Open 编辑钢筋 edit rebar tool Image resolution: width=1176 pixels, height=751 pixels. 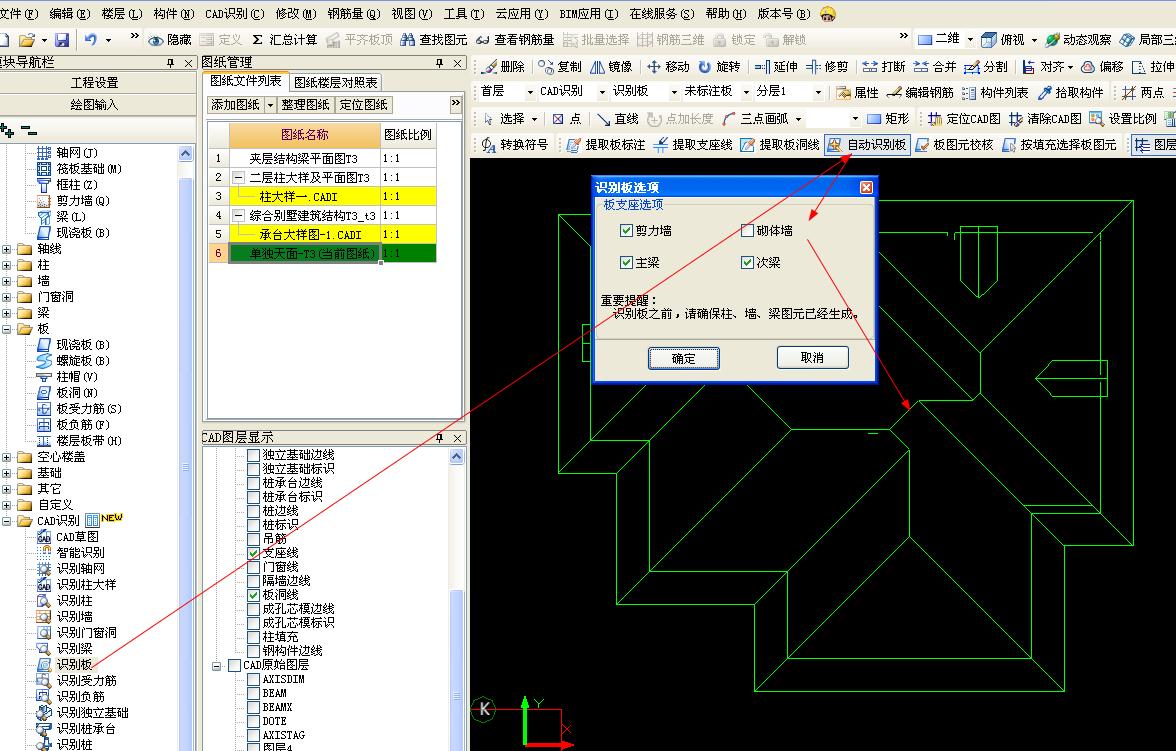[x=920, y=92]
